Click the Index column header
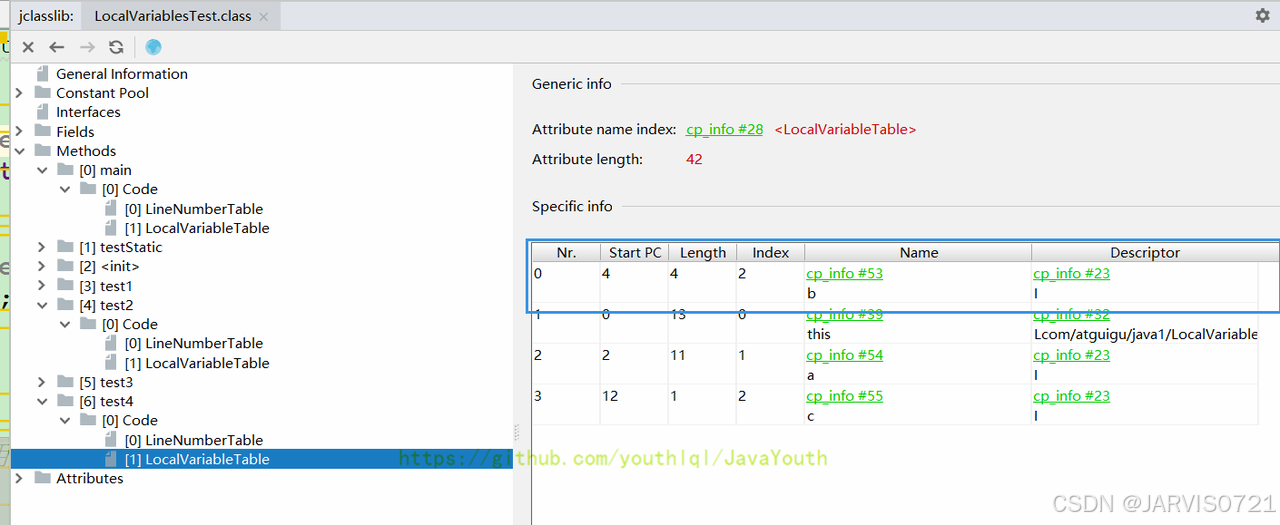Viewport: 1280px width, 525px height. click(771, 253)
